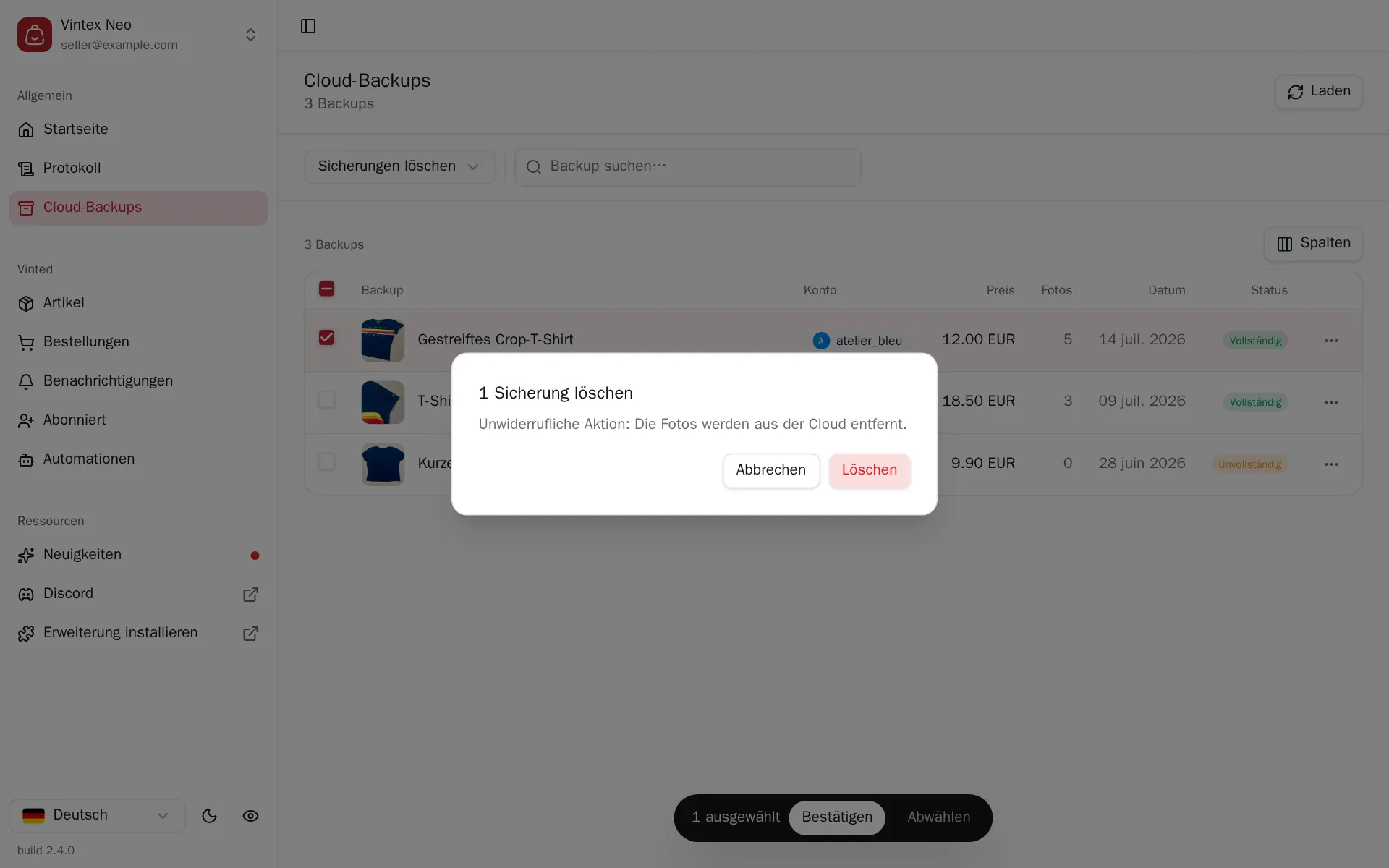
Task: Expand the Vintex Neo account switcher
Action: click(x=250, y=35)
